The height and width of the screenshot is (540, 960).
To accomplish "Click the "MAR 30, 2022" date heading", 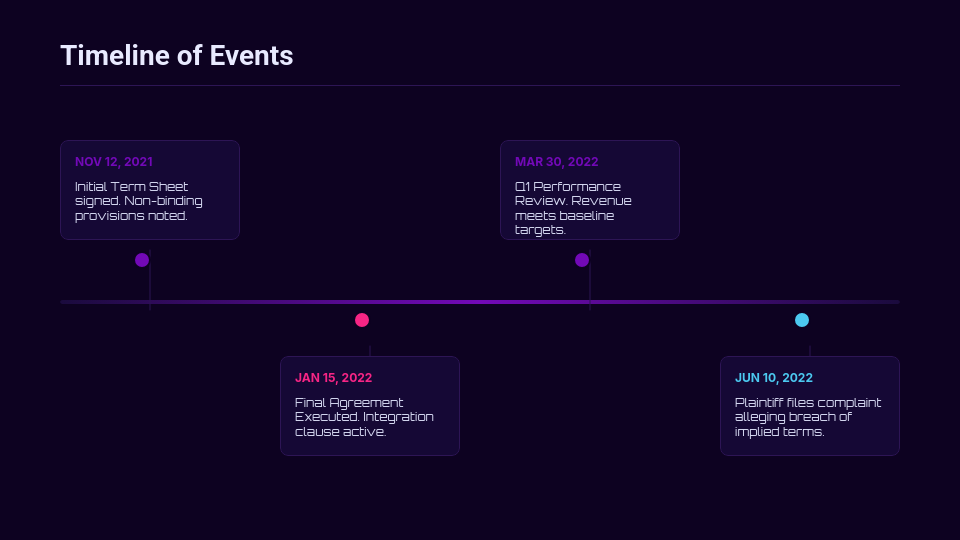I will [556, 162].
